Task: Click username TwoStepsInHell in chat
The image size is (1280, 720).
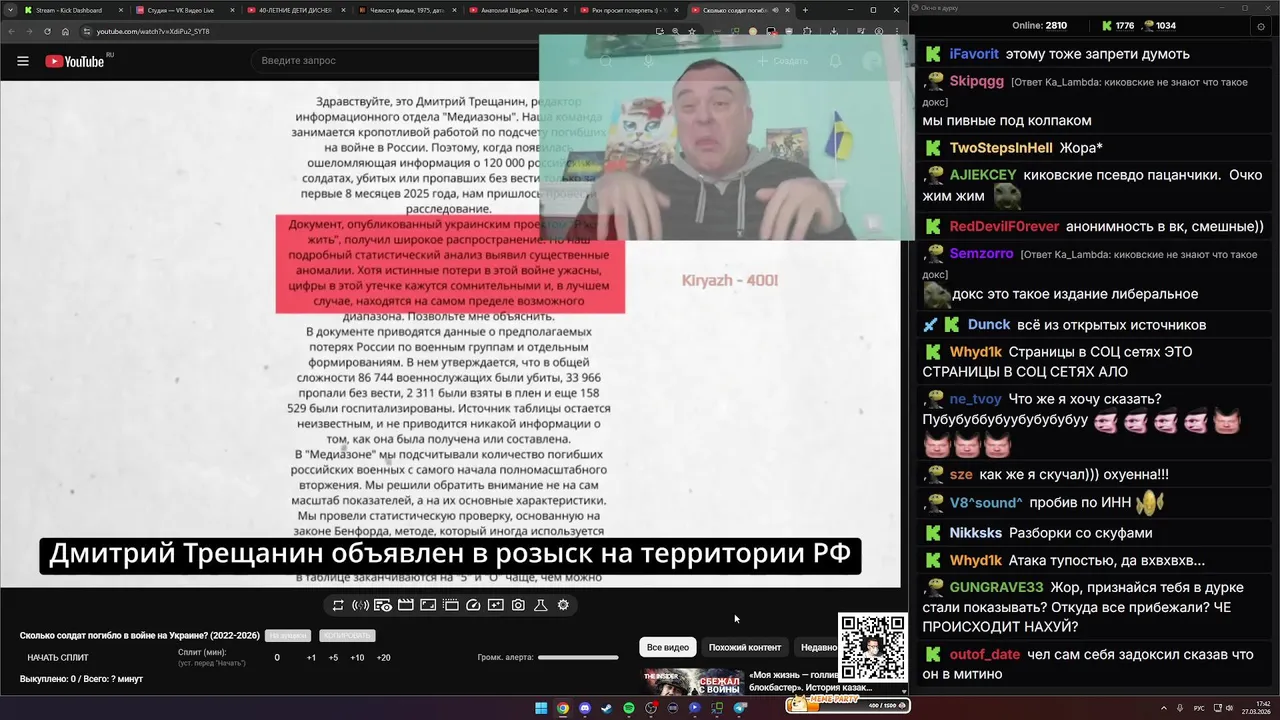Action: point(1001,148)
